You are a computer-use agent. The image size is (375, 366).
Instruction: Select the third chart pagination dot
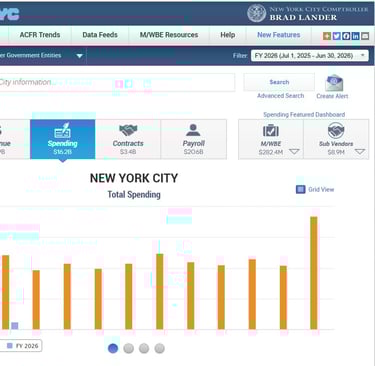point(144,348)
